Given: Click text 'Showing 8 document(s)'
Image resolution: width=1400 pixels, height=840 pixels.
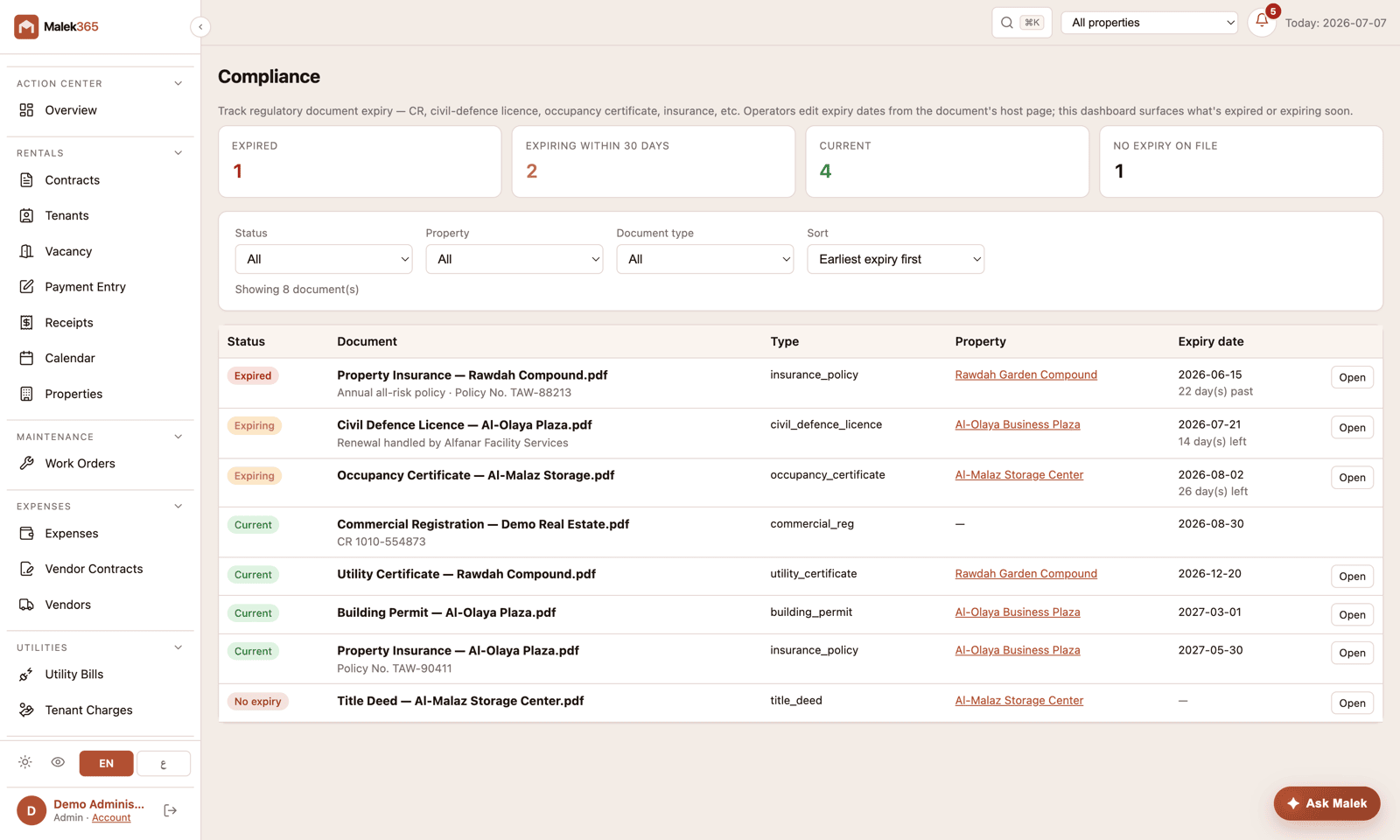Looking at the screenshot, I should click(x=297, y=290).
